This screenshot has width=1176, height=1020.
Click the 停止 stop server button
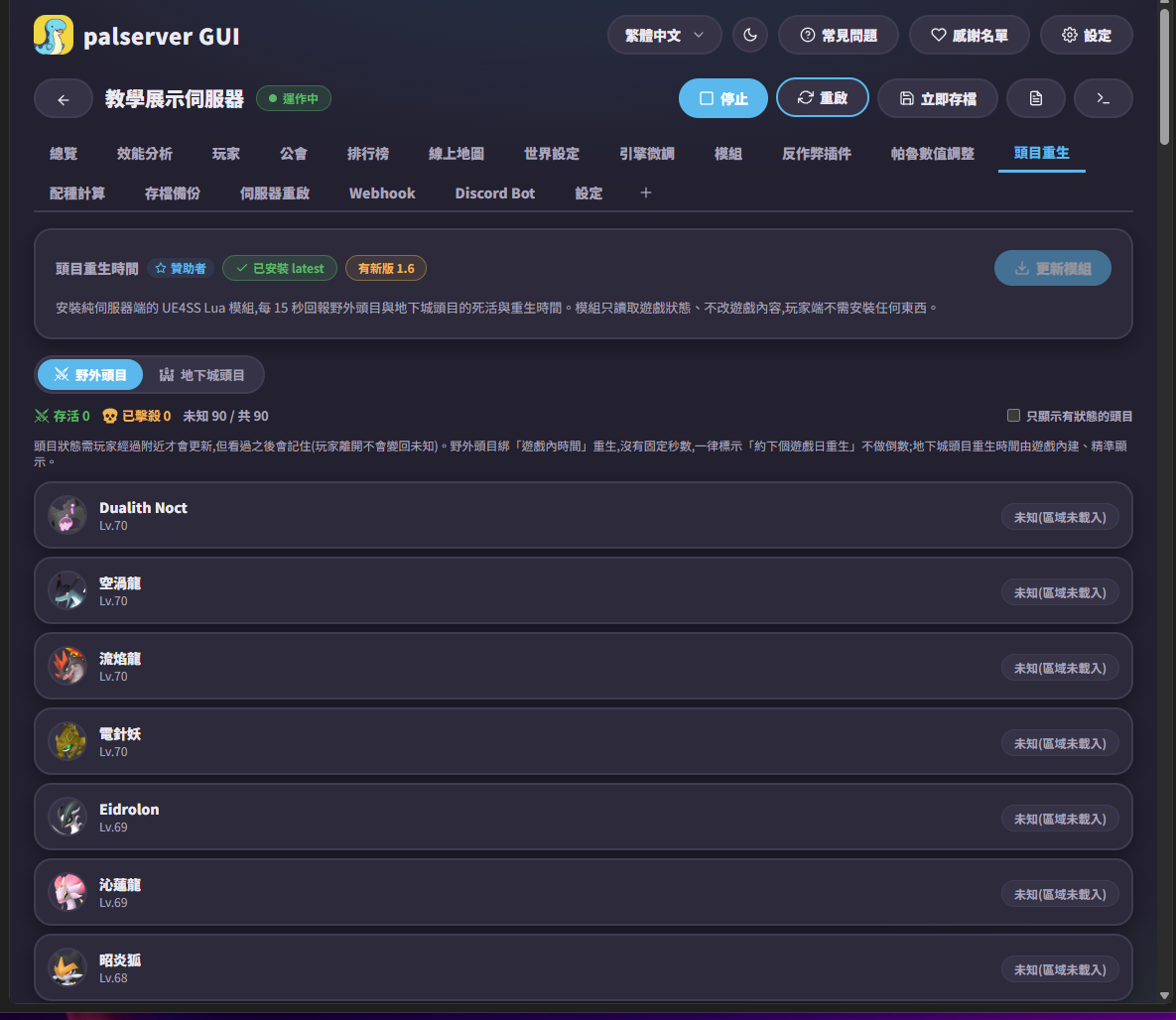(723, 99)
